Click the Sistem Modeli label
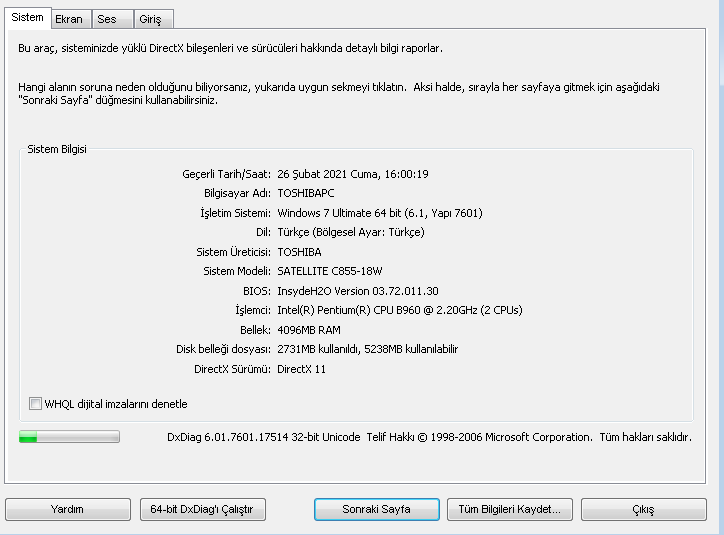This screenshot has height=535, width=724. (x=237, y=271)
